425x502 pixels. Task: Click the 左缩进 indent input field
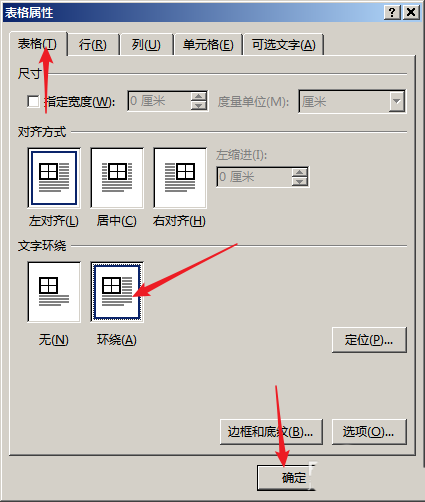(254, 177)
